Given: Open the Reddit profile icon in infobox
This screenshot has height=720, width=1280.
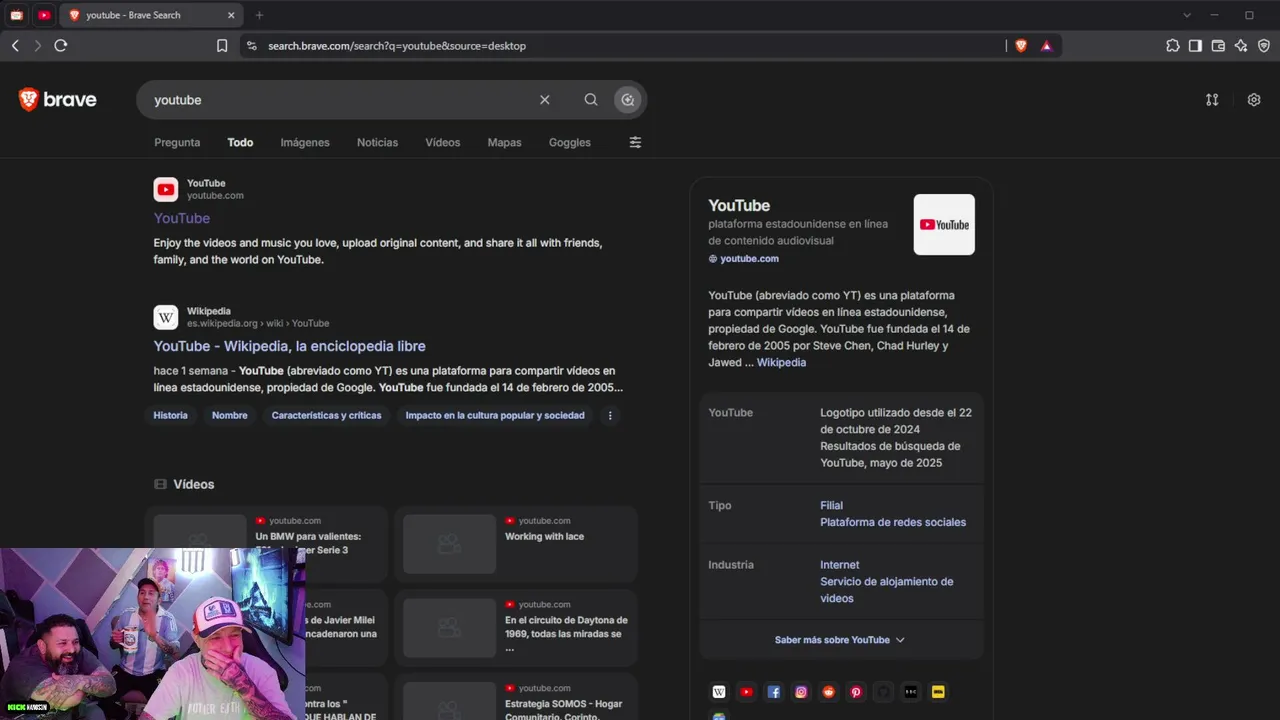Looking at the screenshot, I should pos(829,692).
